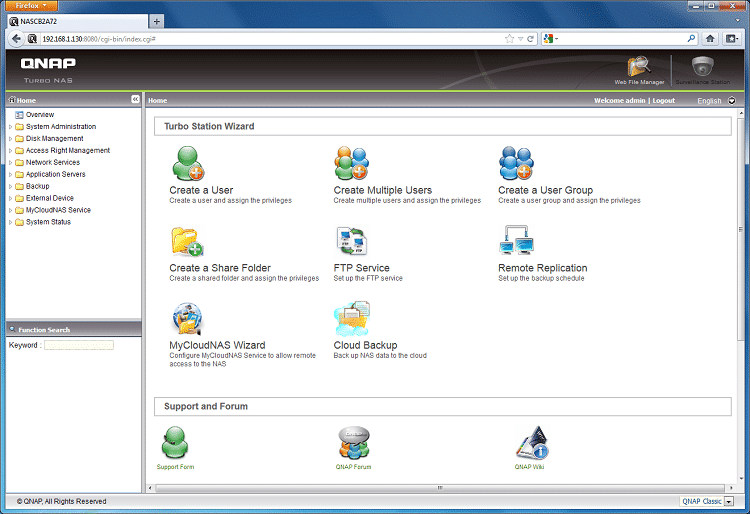Select Overview in the navigation tree
This screenshot has height=514, width=750.
point(40,115)
